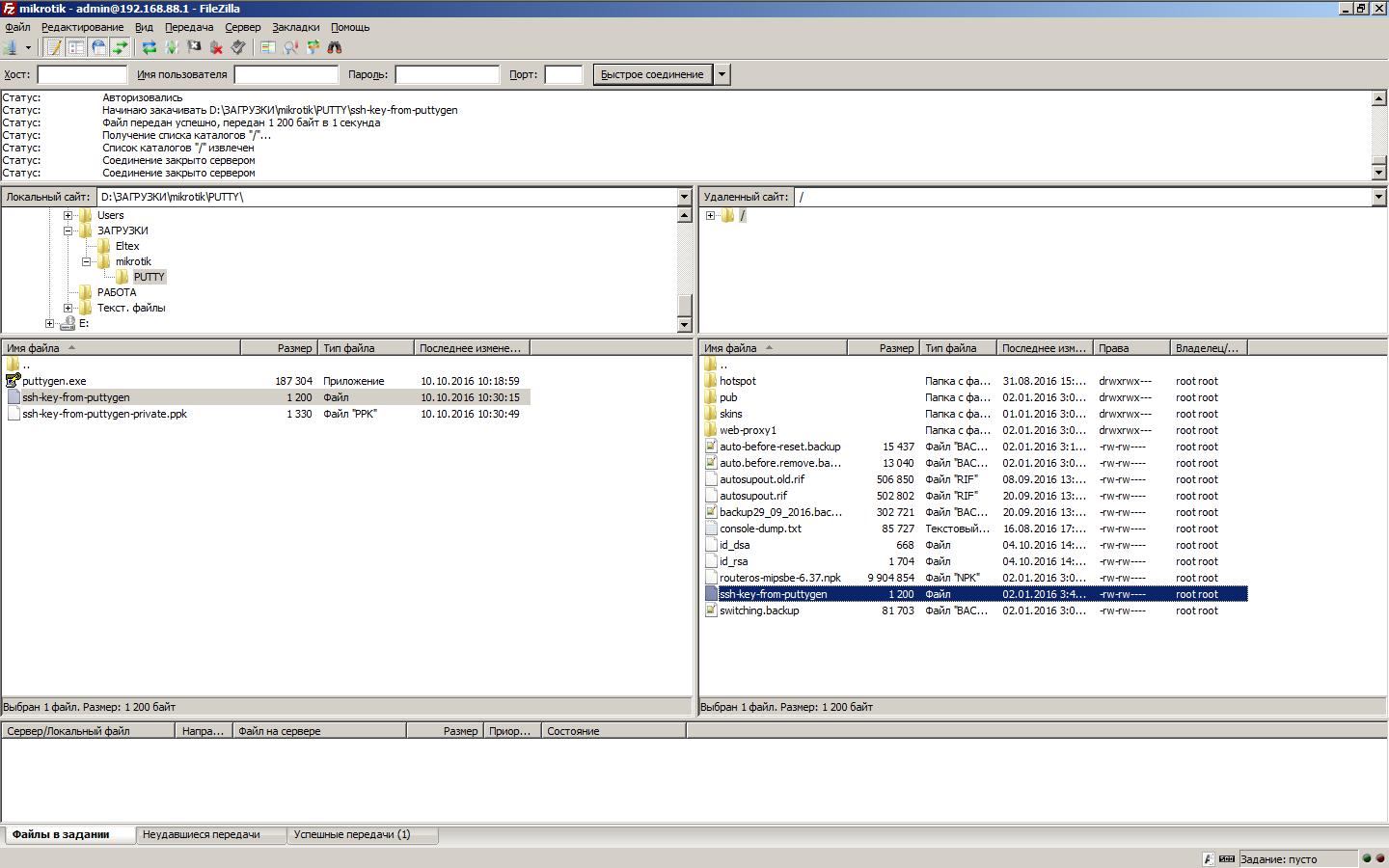This screenshot has height=868, width=1389.
Task: Expand remote root folder tree node
Action: [711, 215]
